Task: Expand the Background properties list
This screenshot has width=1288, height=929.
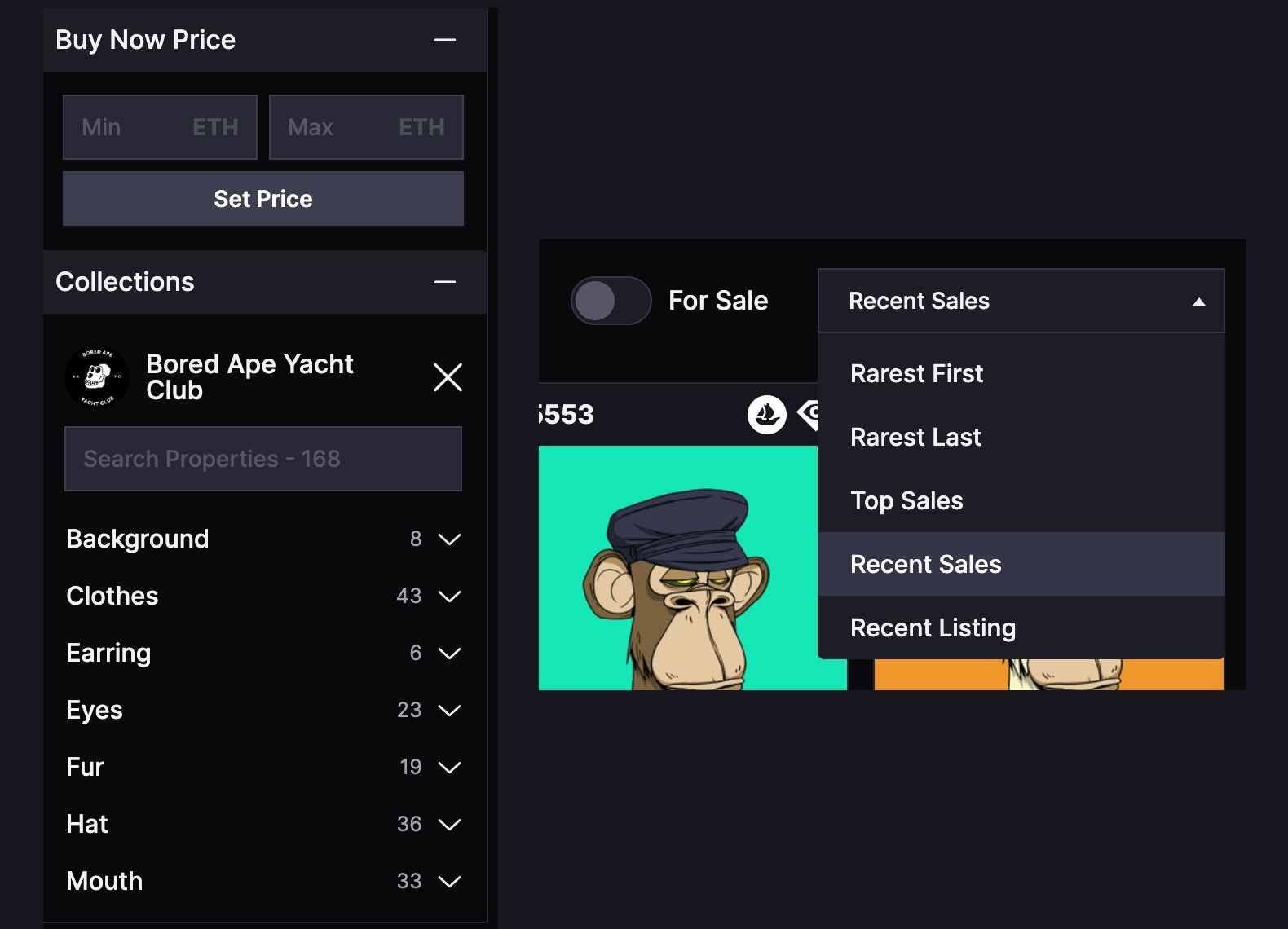Action: point(449,539)
